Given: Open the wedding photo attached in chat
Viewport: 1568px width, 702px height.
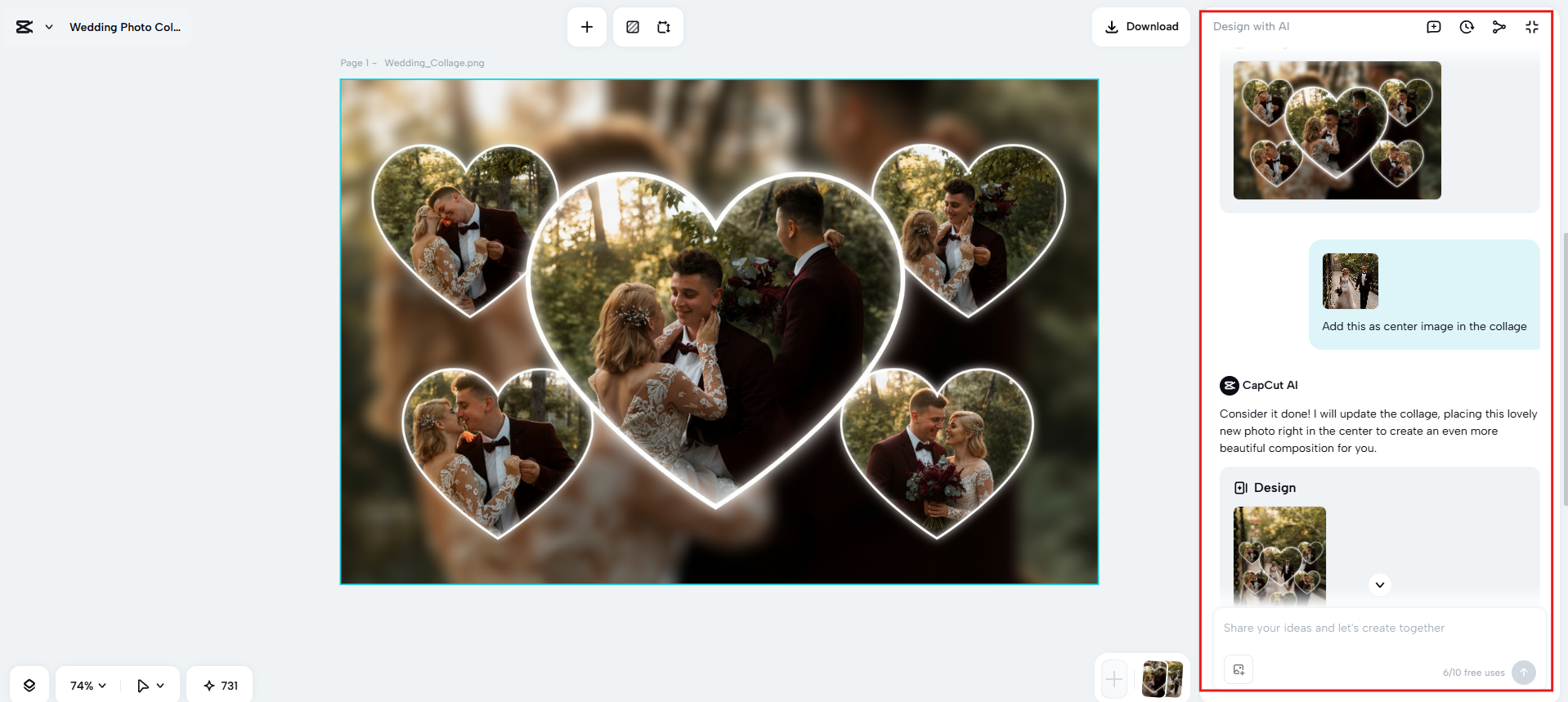Looking at the screenshot, I should click(1350, 281).
